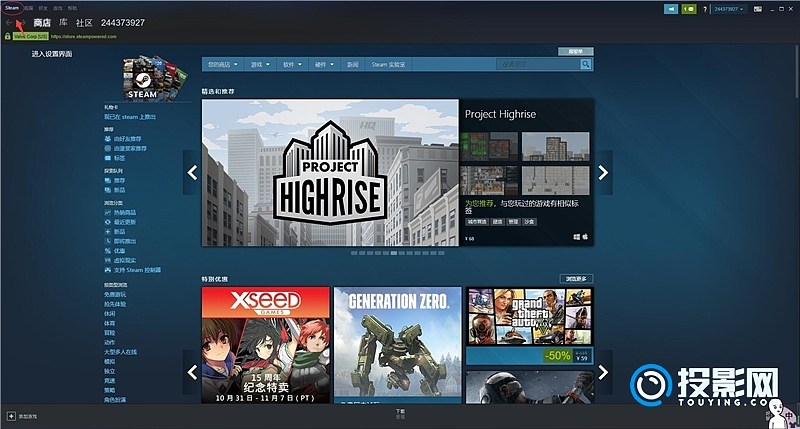Image resolution: width=800 pixels, height=429 pixels.
Task: Open 优惠 (Specials) sidebar link
Action: pos(115,250)
